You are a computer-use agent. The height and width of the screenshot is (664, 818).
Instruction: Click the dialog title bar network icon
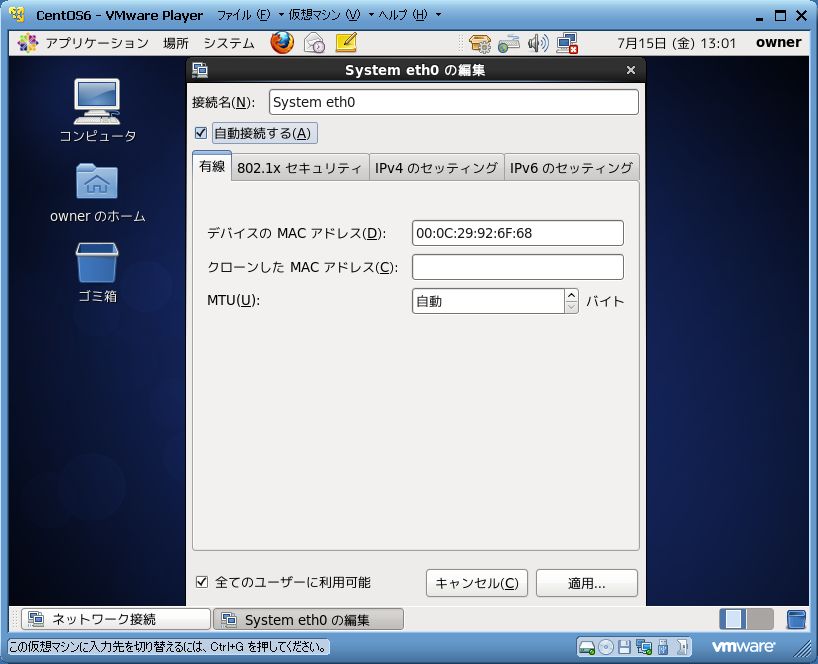(200, 70)
